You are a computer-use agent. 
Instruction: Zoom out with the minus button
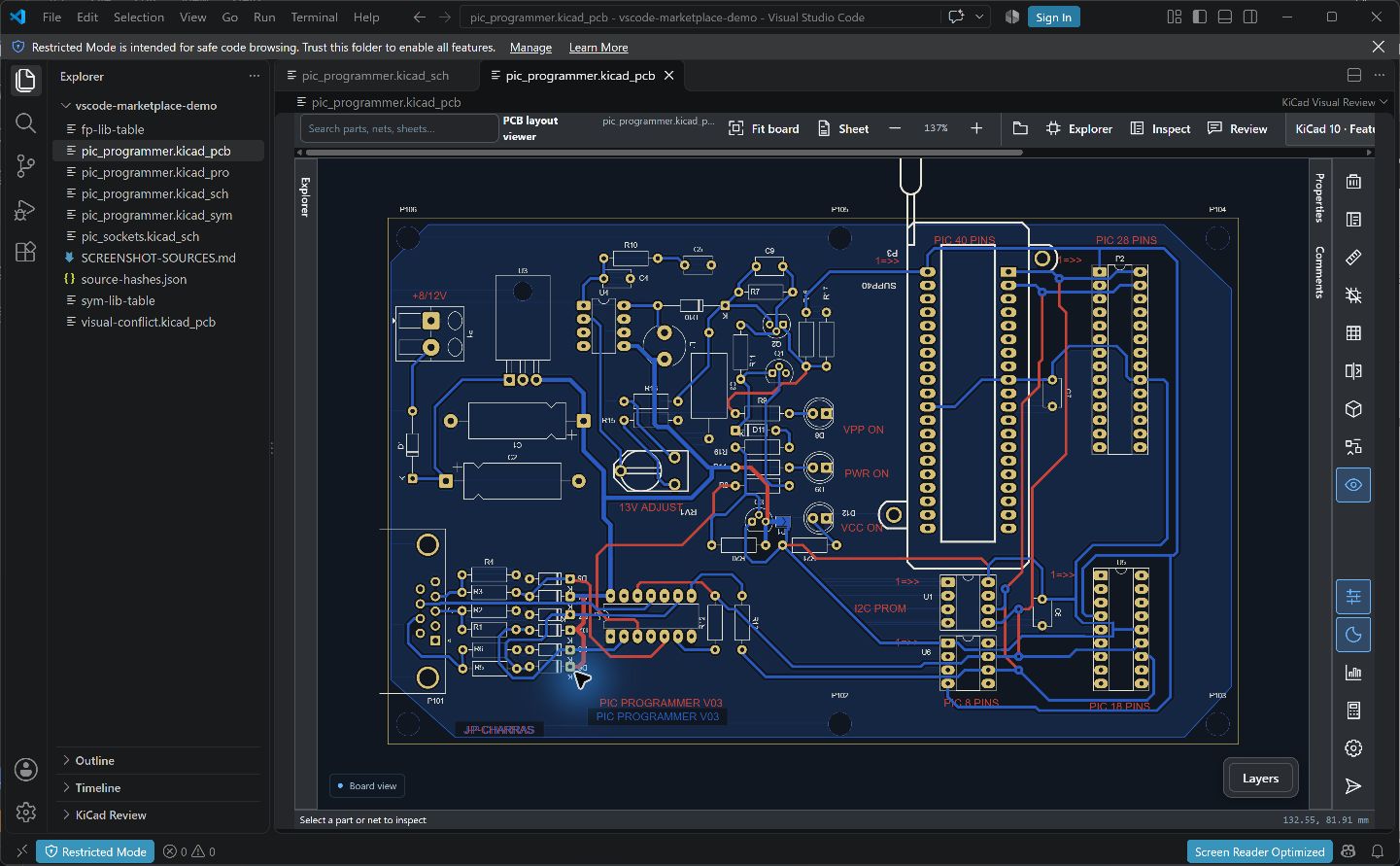[895, 128]
